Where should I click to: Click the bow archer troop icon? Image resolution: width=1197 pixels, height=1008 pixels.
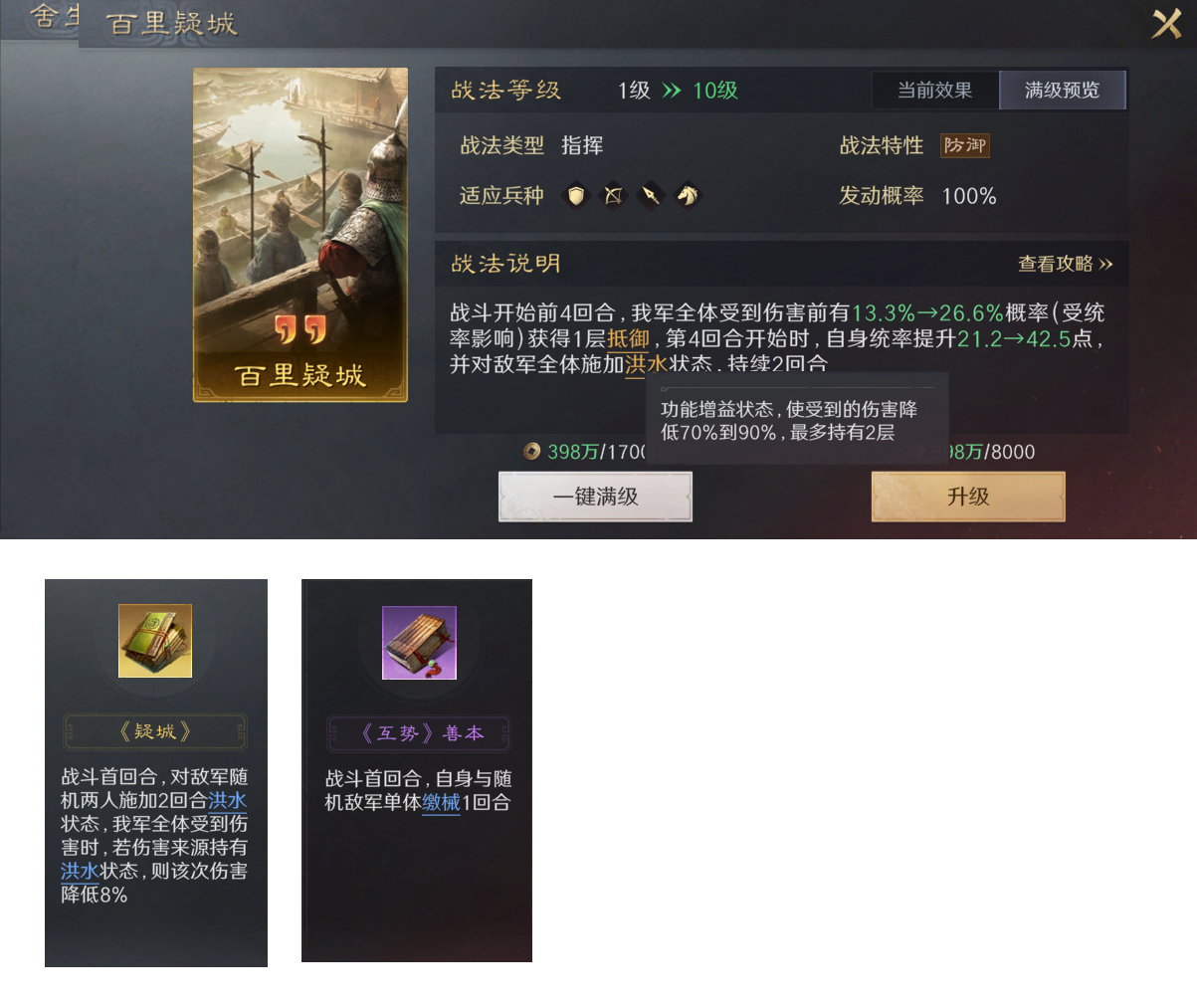(x=613, y=196)
